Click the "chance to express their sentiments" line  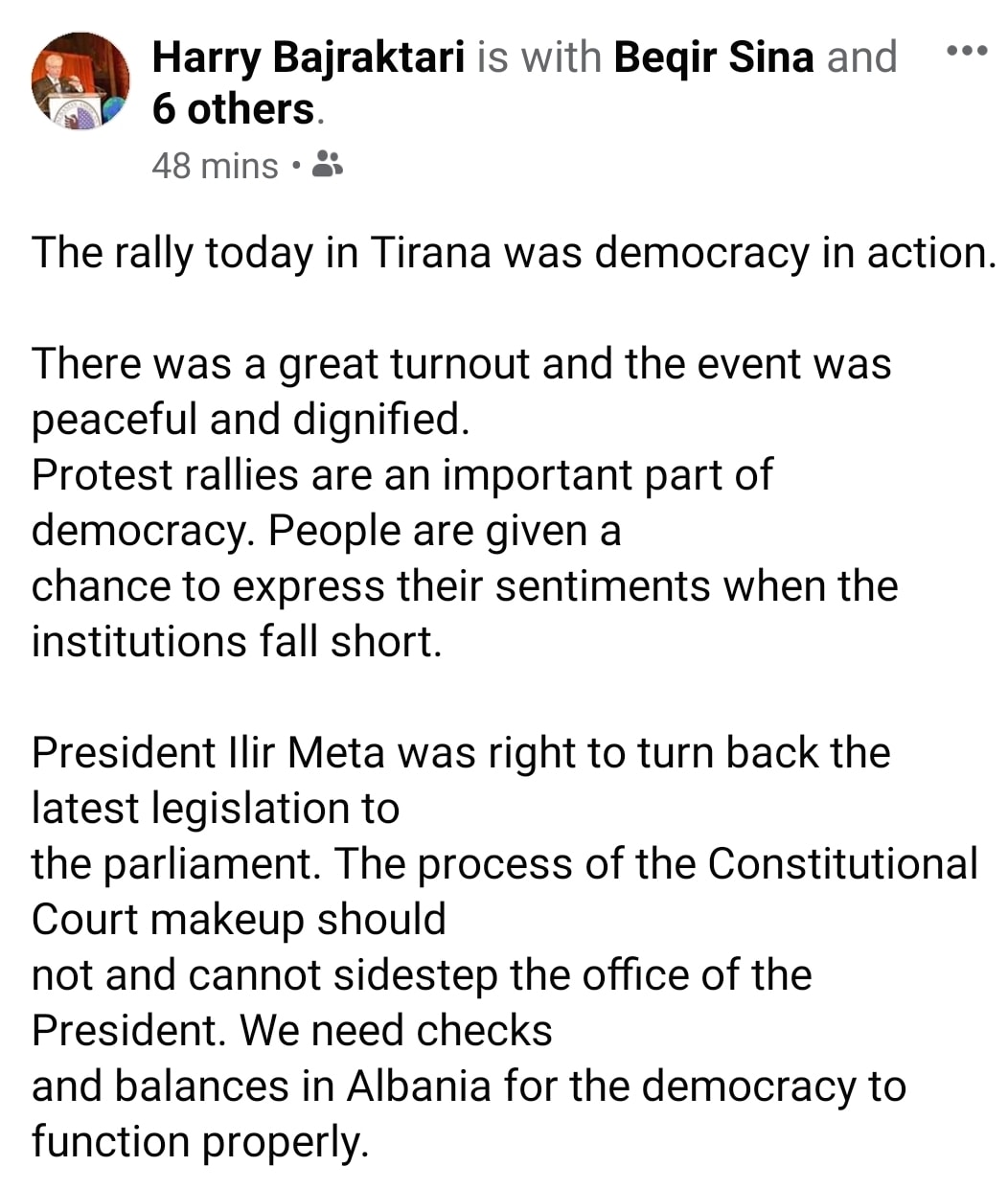click(x=465, y=586)
